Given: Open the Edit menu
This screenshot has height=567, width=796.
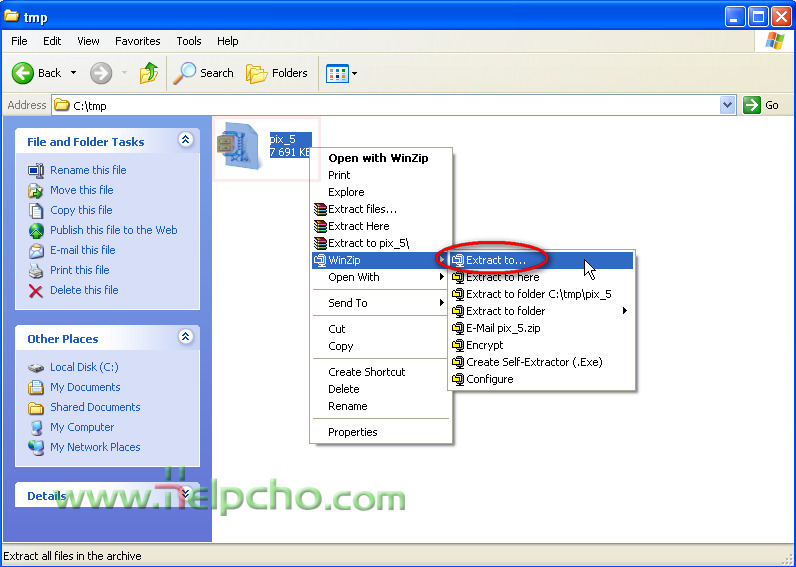Looking at the screenshot, I should pyautogui.click(x=52, y=41).
